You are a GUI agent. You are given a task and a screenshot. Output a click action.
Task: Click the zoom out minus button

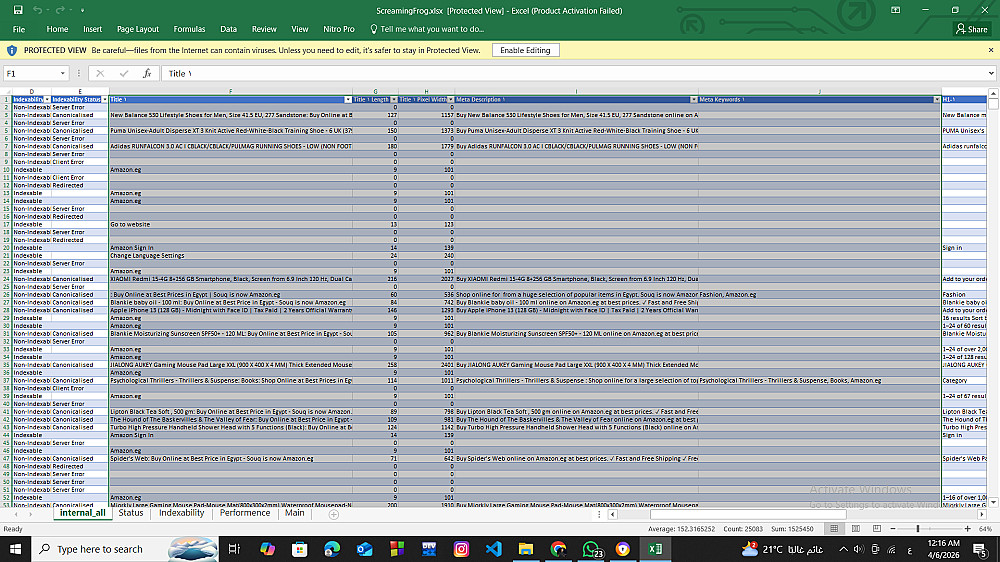click(893, 529)
